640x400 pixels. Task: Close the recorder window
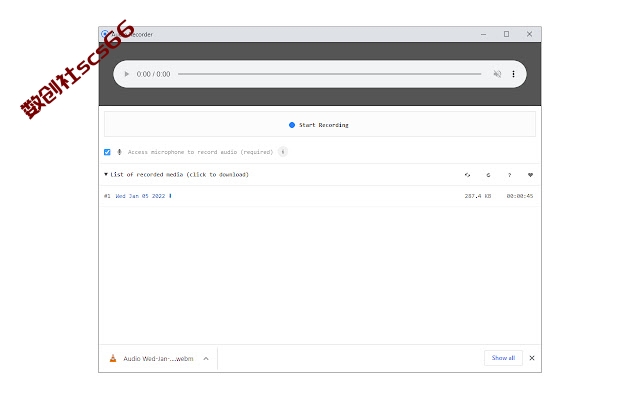click(529, 34)
